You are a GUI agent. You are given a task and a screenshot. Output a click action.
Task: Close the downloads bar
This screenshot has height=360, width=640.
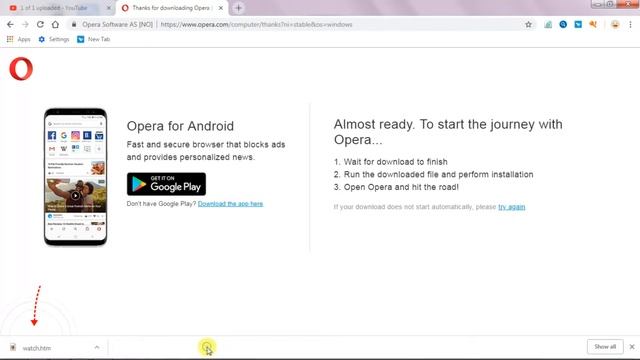[632, 347]
